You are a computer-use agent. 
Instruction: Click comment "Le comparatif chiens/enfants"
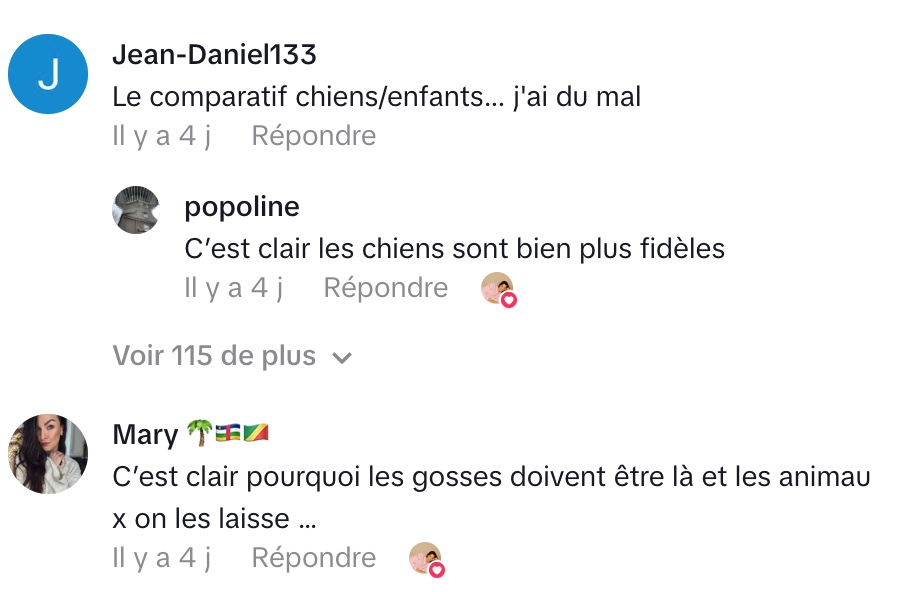tap(376, 96)
